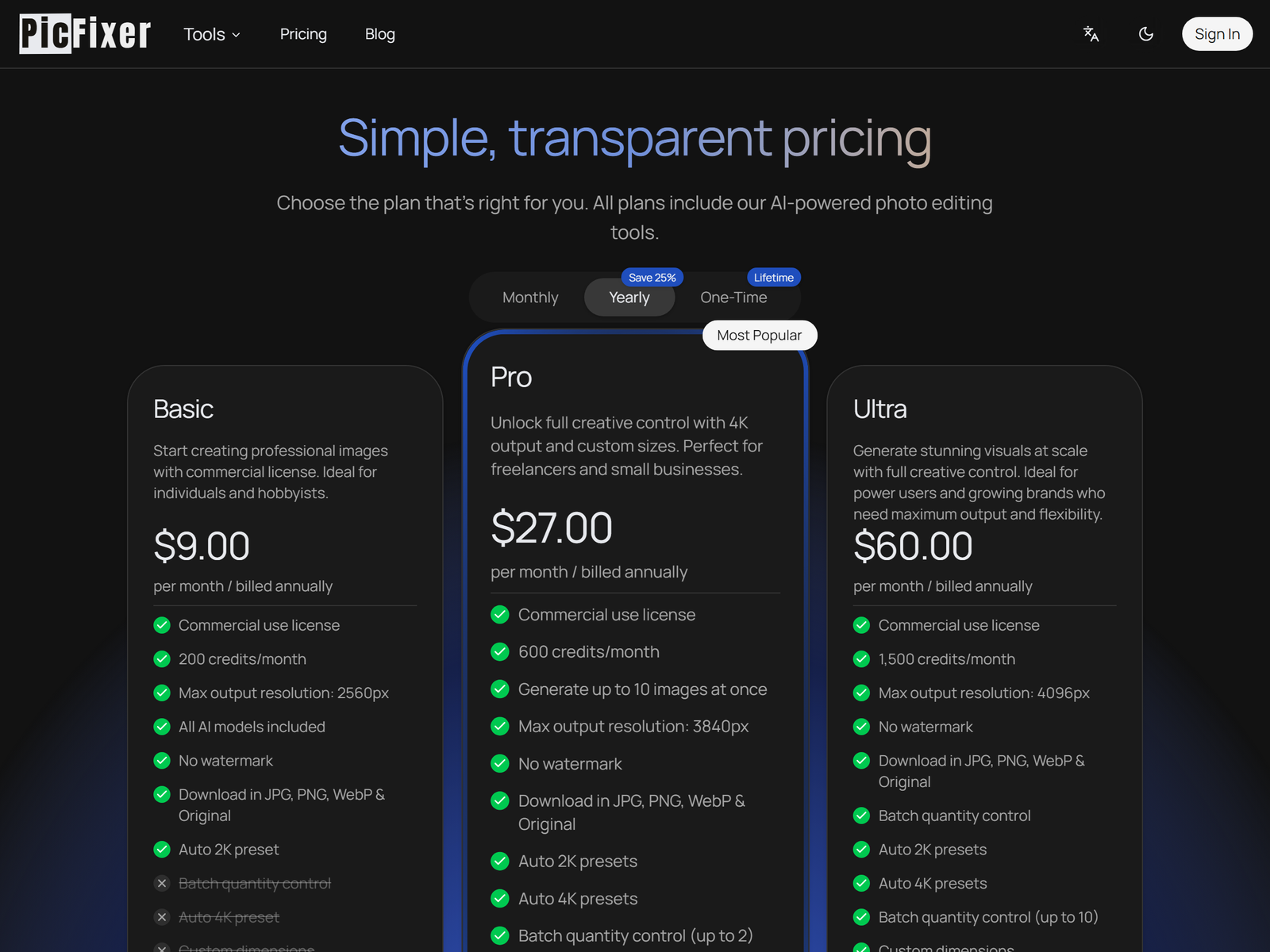This screenshot has height=952, width=1270.
Task: Open the Blog nav link
Action: pyautogui.click(x=379, y=34)
